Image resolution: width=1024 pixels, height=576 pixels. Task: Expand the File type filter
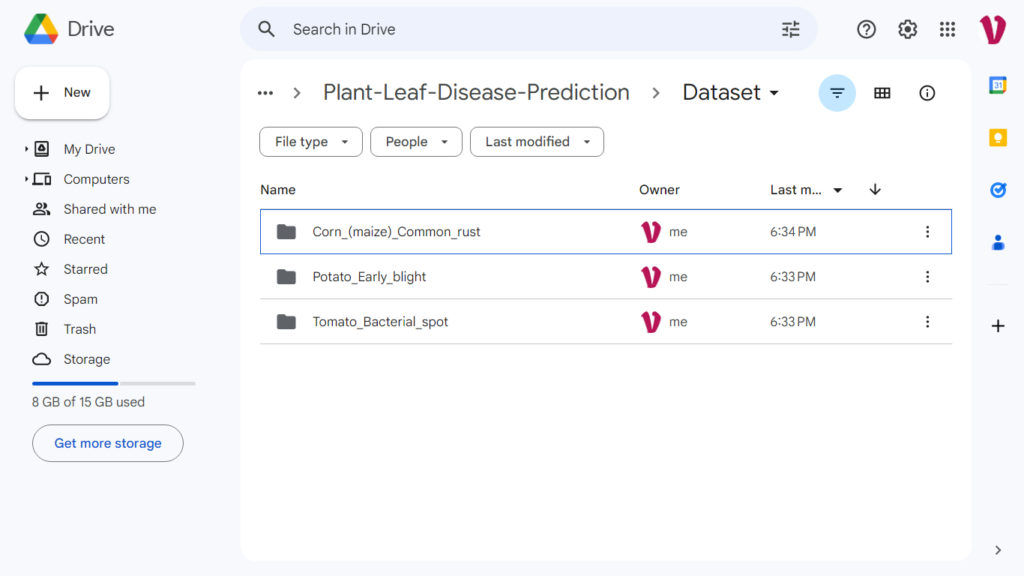311,142
